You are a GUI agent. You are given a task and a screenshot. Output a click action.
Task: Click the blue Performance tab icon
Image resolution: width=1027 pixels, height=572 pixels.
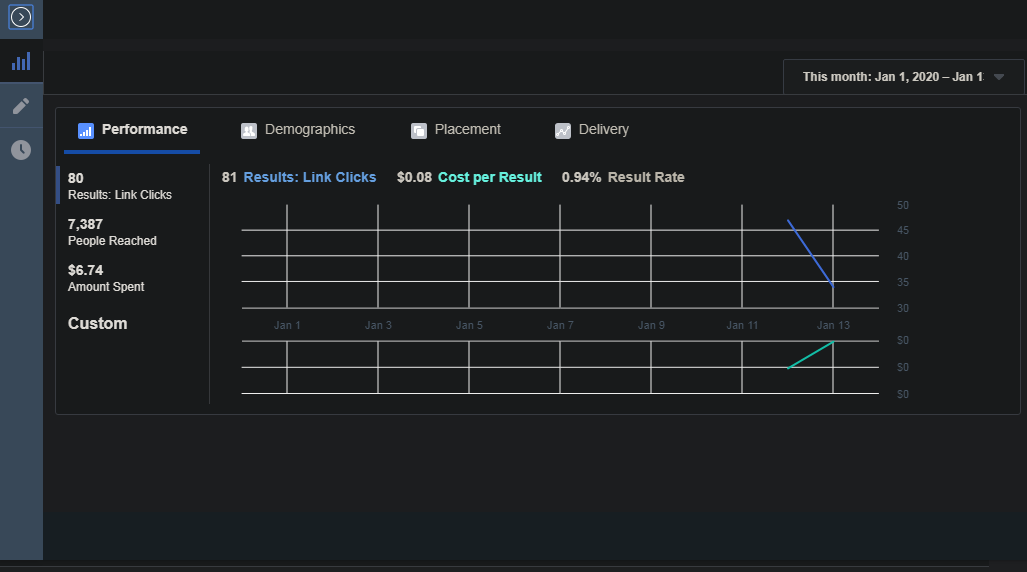(86, 131)
